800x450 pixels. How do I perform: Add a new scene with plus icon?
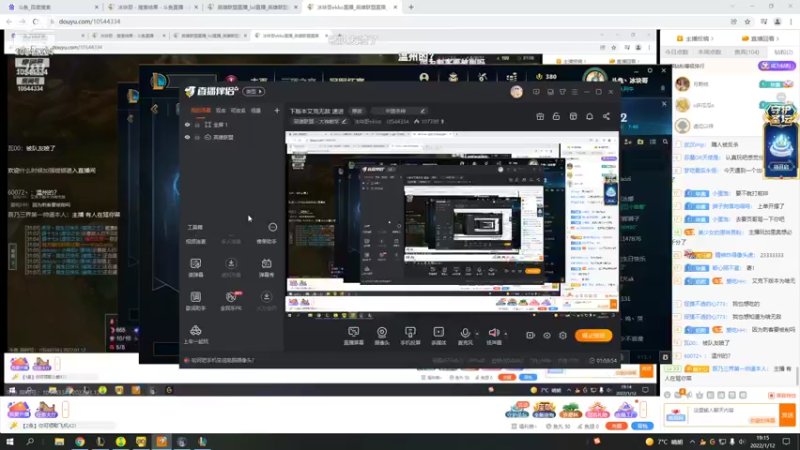[x=277, y=110]
